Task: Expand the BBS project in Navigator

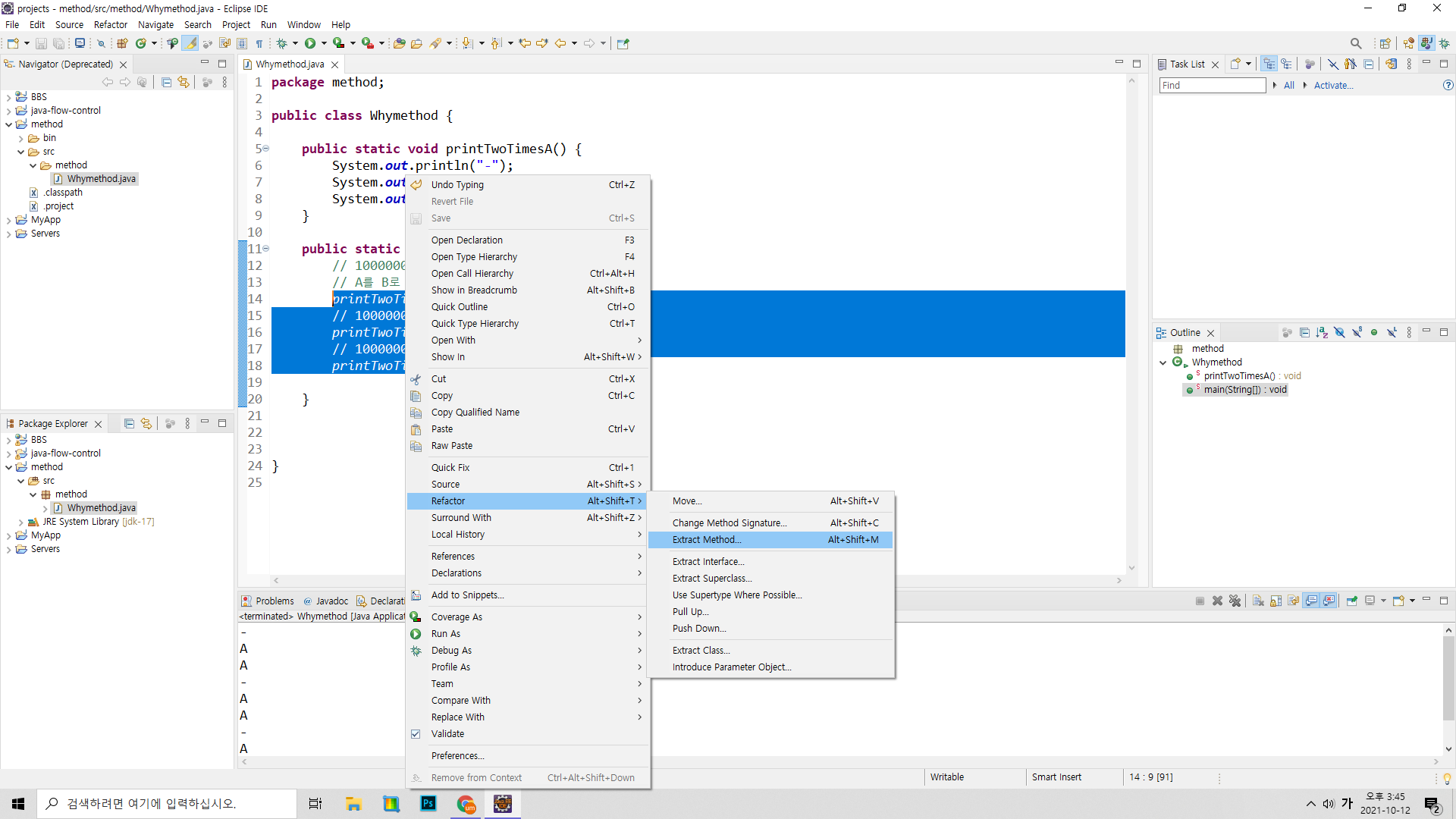Action: [8, 97]
